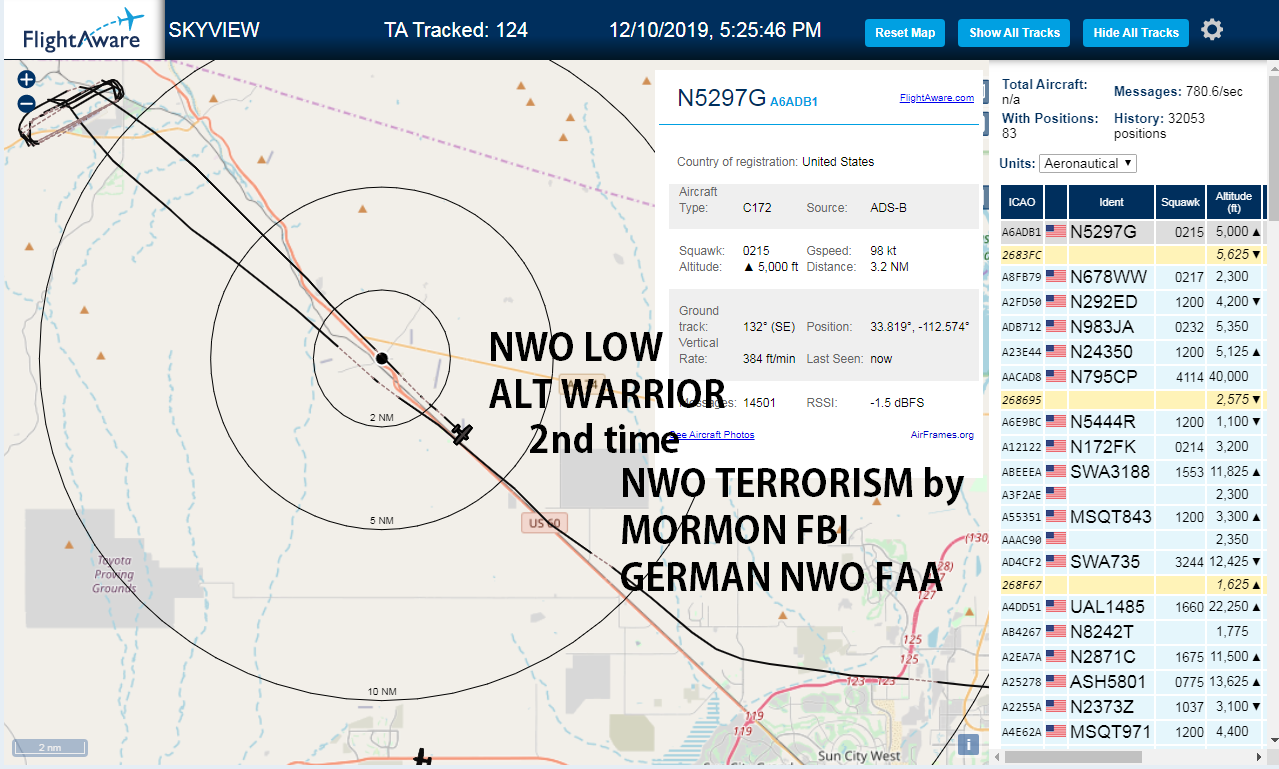This screenshot has width=1279, height=769.
Task: Select MSQT971 in aircraft list
Action: point(1111,732)
